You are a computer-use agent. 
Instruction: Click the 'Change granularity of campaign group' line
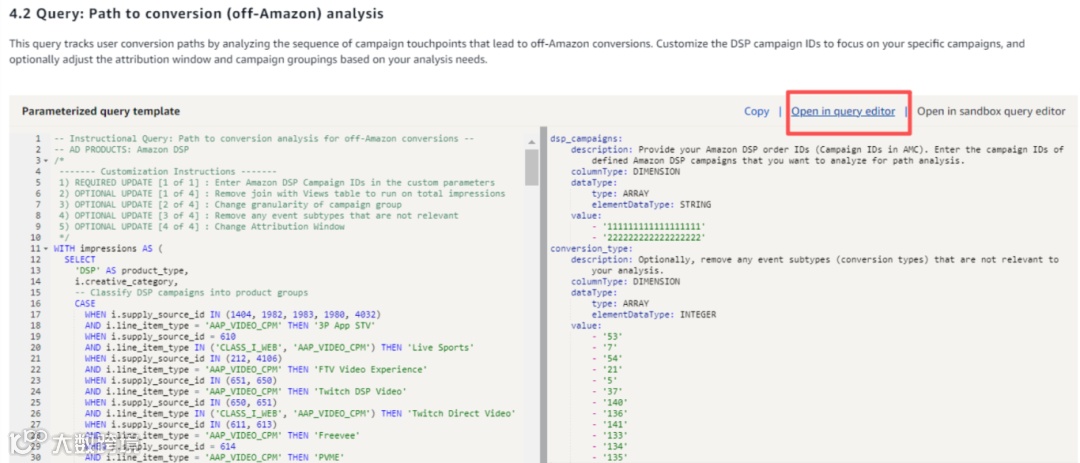[231, 205]
